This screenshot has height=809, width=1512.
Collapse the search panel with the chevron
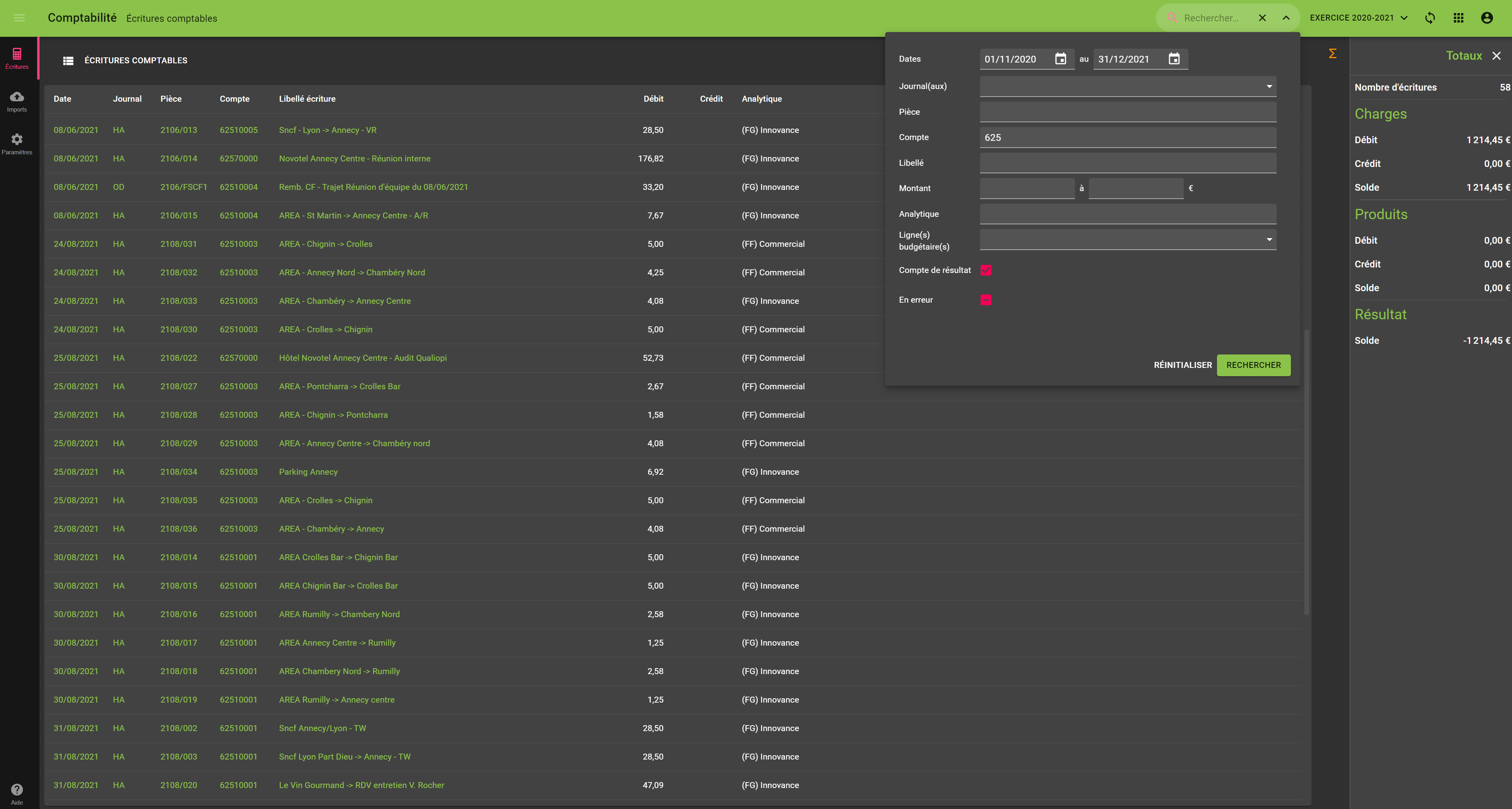1285,18
